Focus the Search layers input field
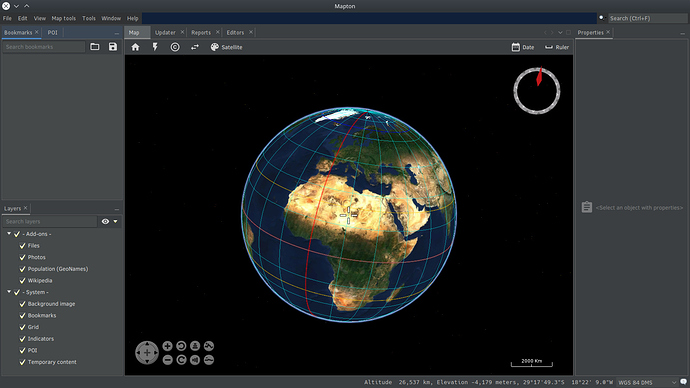 pos(50,221)
